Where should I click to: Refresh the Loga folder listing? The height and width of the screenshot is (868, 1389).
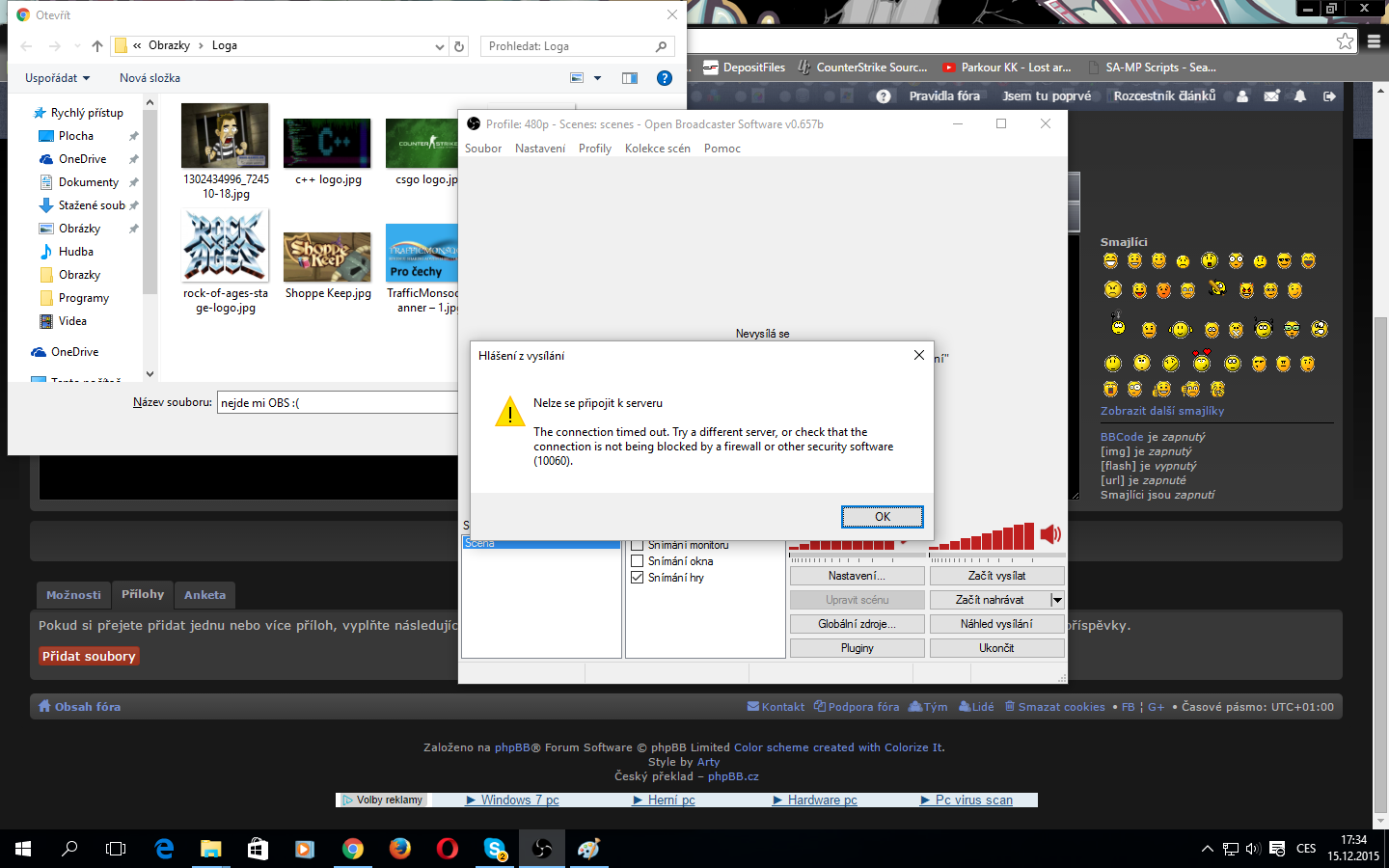coord(459,46)
